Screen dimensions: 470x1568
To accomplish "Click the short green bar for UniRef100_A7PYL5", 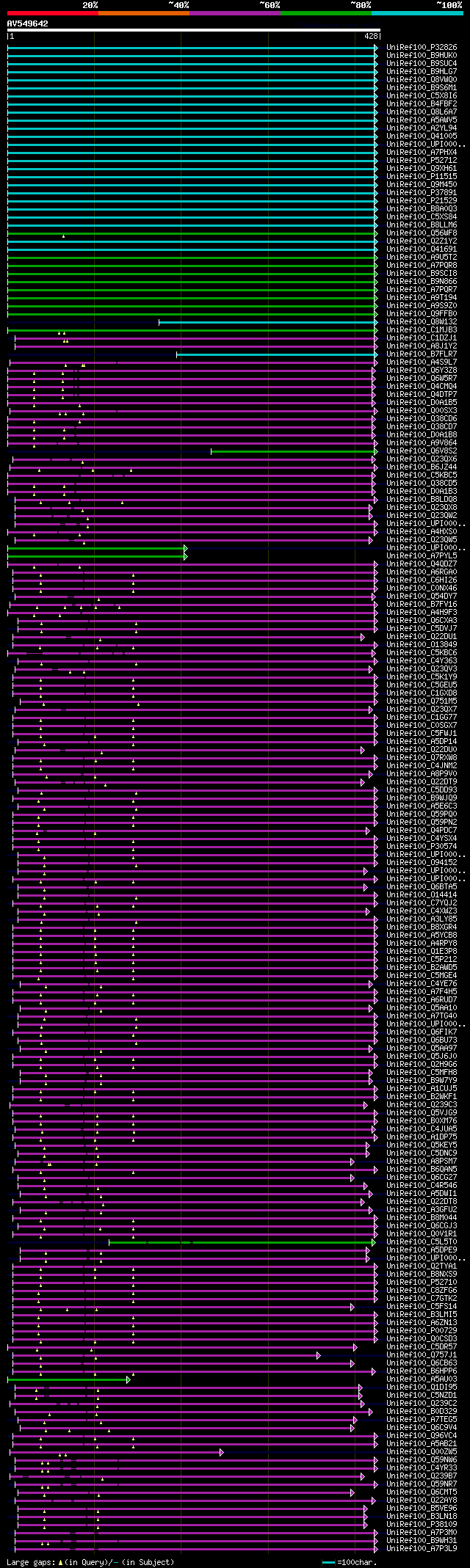I will tap(97, 556).
